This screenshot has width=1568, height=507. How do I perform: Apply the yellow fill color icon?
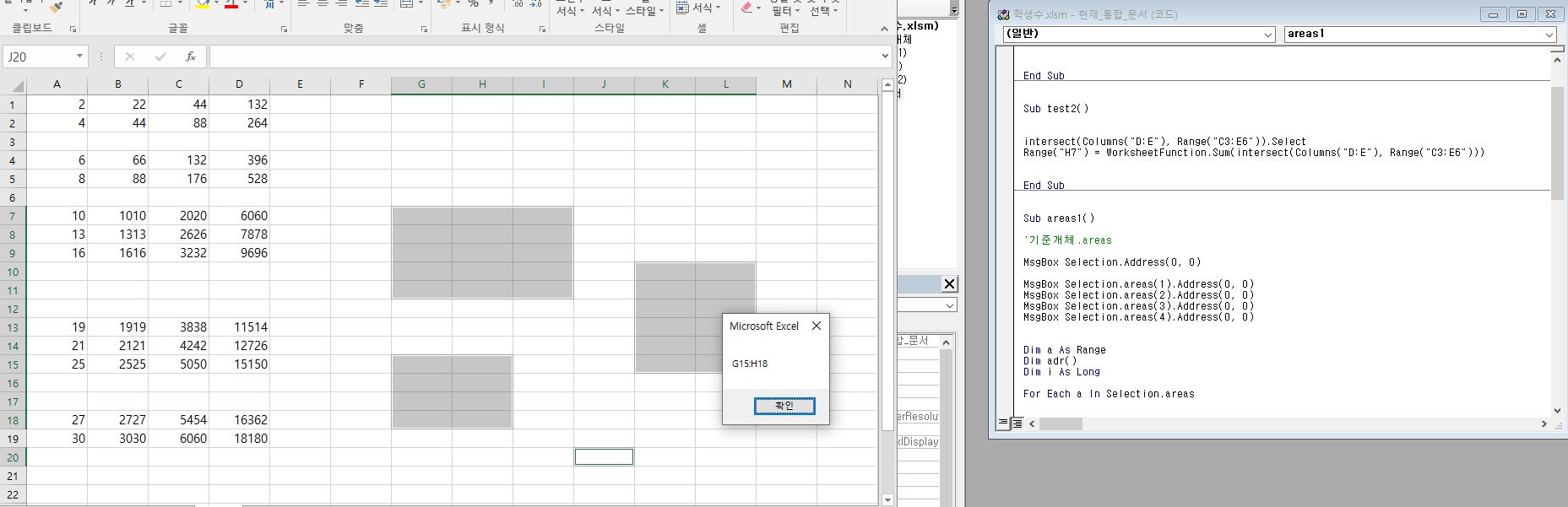pos(203,5)
